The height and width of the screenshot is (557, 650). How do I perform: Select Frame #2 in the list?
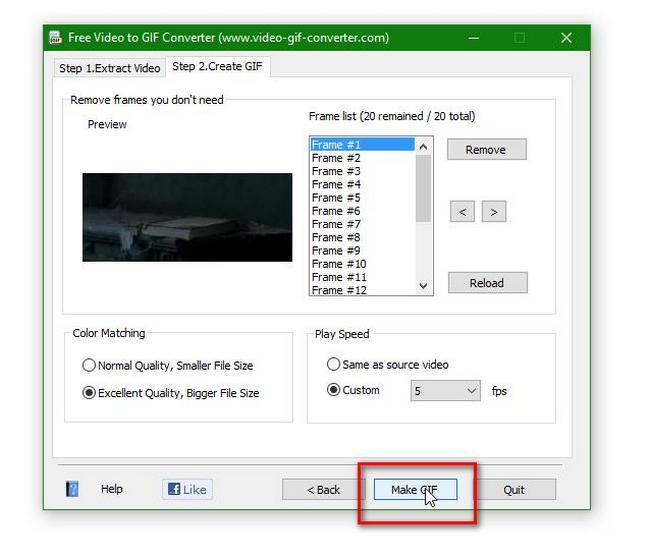tap(363, 158)
